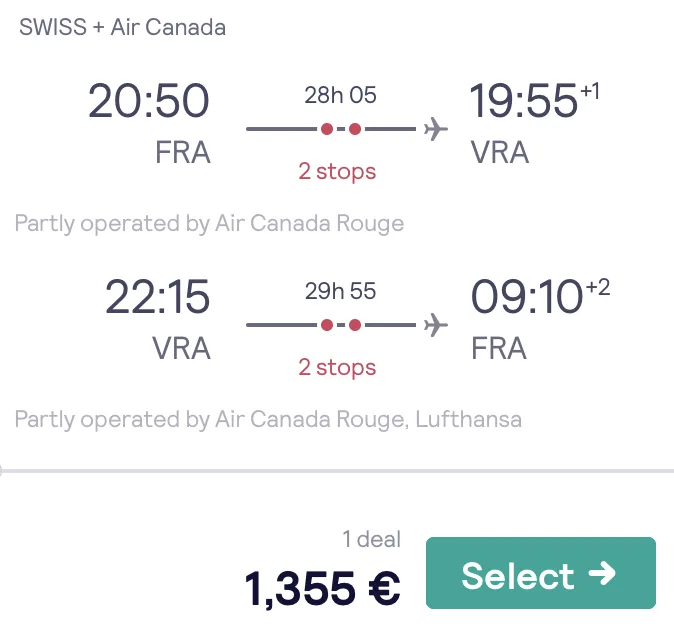
Task: Click SWISS + Air Canada airline name
Action: click(123, 27)
